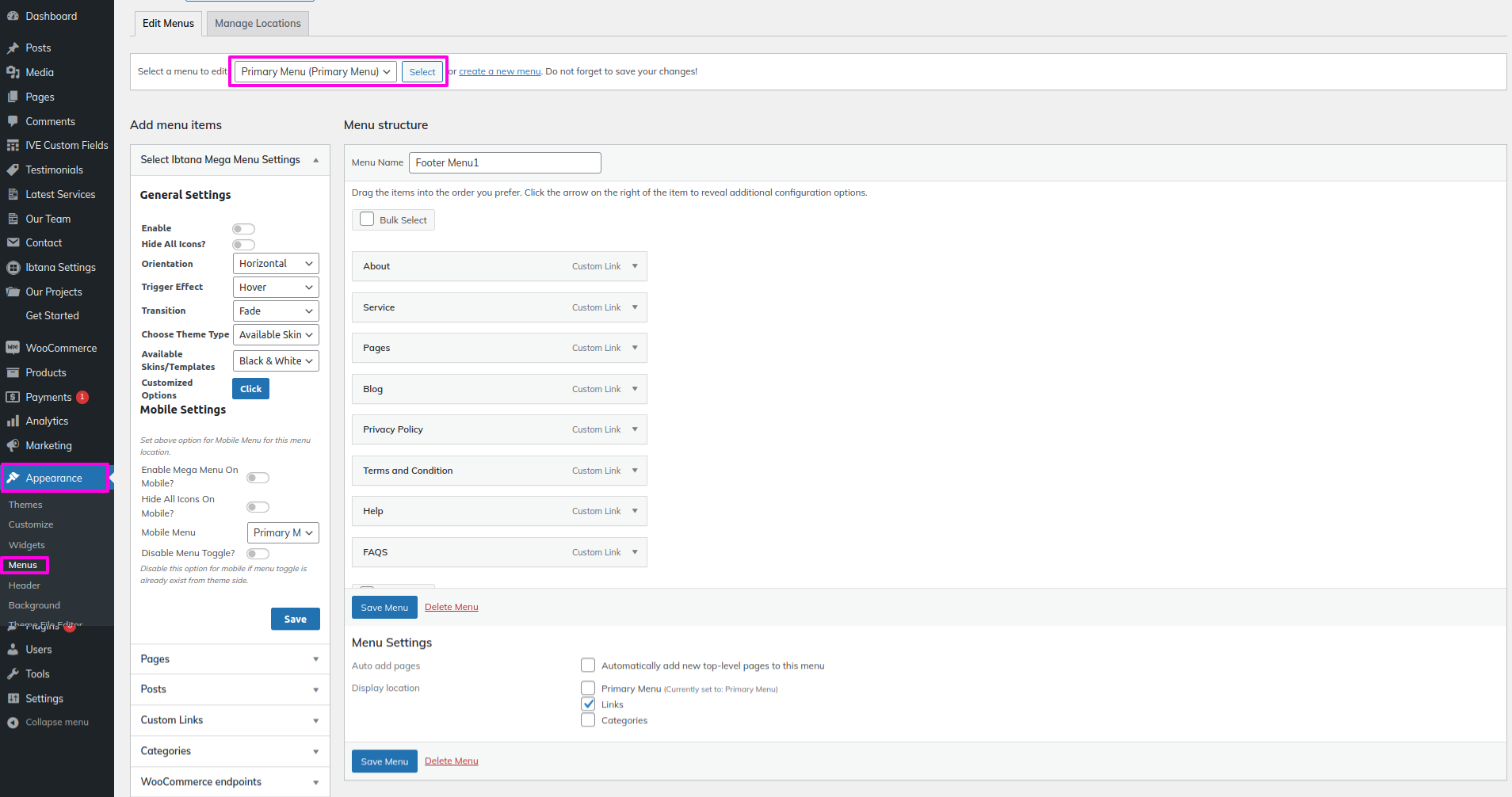This screenshot has width=1512, height=797.
Task: Collapse the admin menu with arrow icon
Action: [13, 723]
